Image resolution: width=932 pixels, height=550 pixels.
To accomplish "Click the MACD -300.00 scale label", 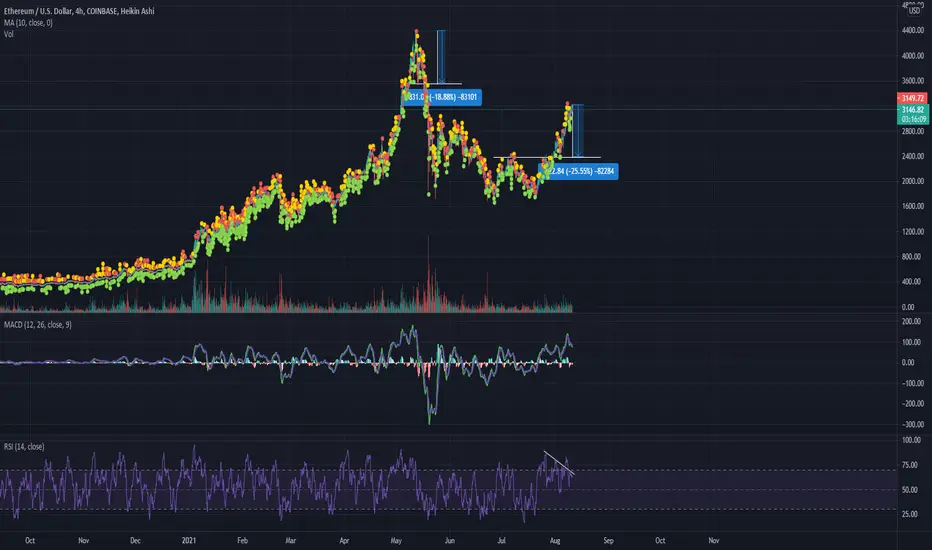I will coord(911,425).
